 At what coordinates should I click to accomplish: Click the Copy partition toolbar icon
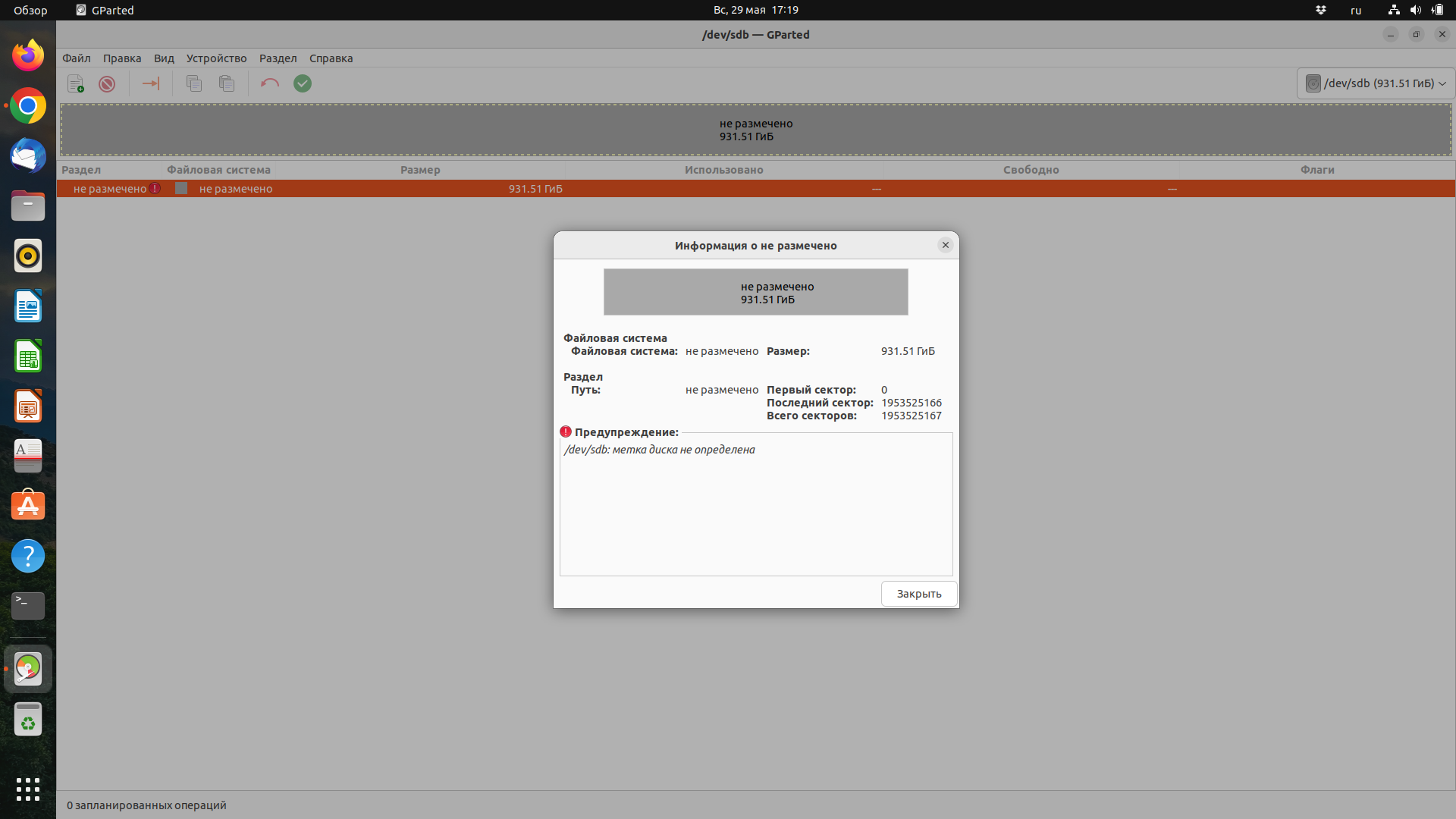click(194, 83)
